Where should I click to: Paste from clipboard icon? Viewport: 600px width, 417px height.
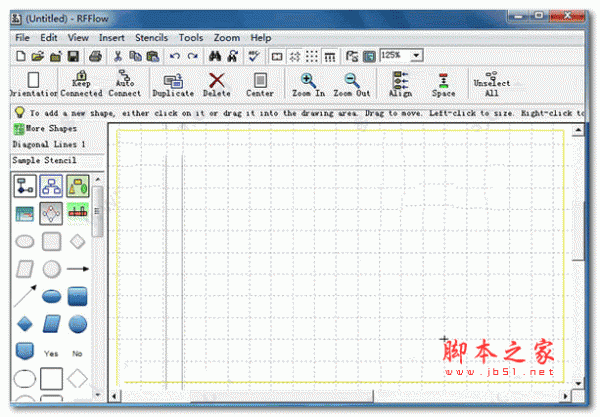(x=153, y=56)
